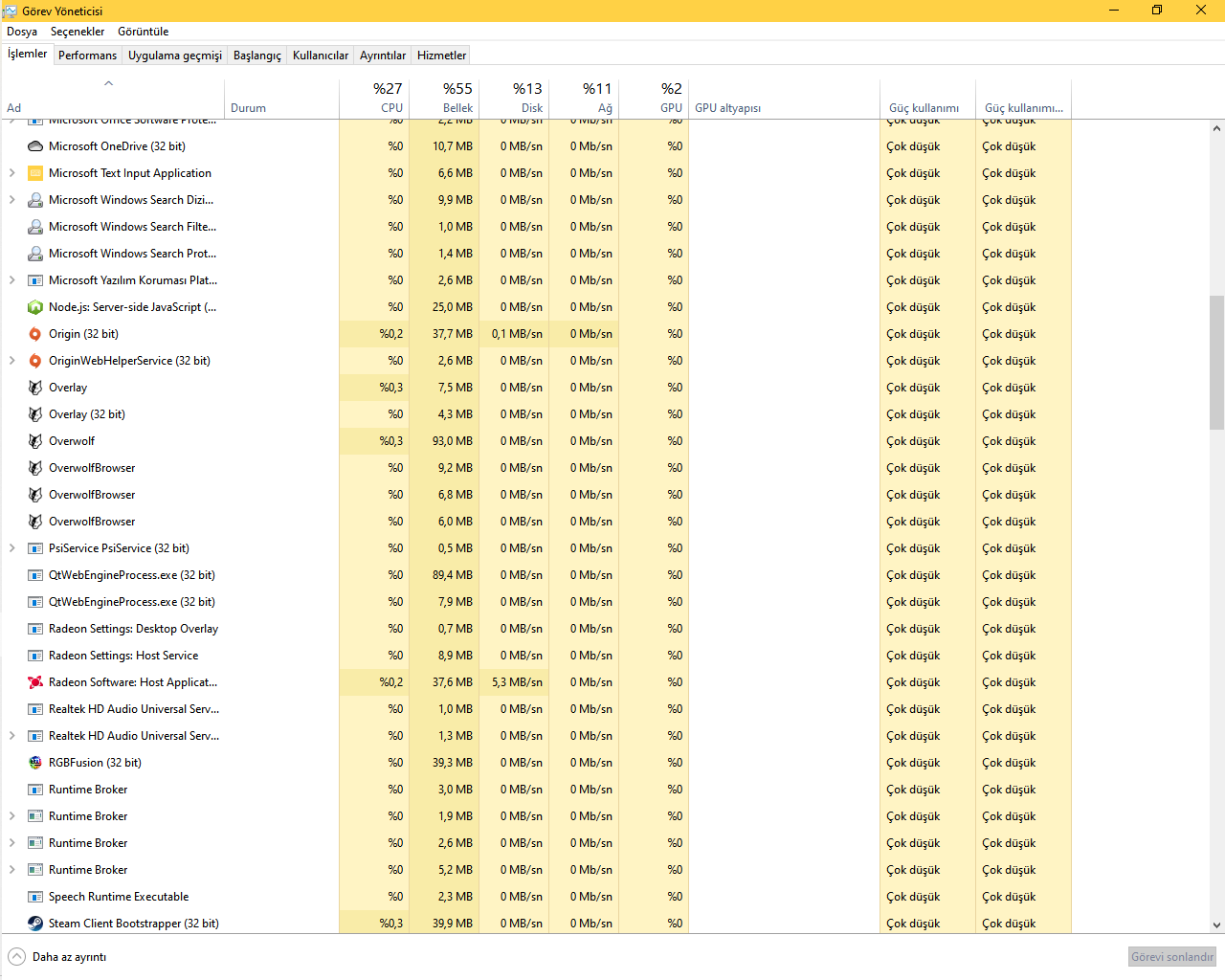Image resolution: width=1225 pixels, height=980 pixels.
Task: Select the Overwolf process icon
Action: [x=35, y=441]
